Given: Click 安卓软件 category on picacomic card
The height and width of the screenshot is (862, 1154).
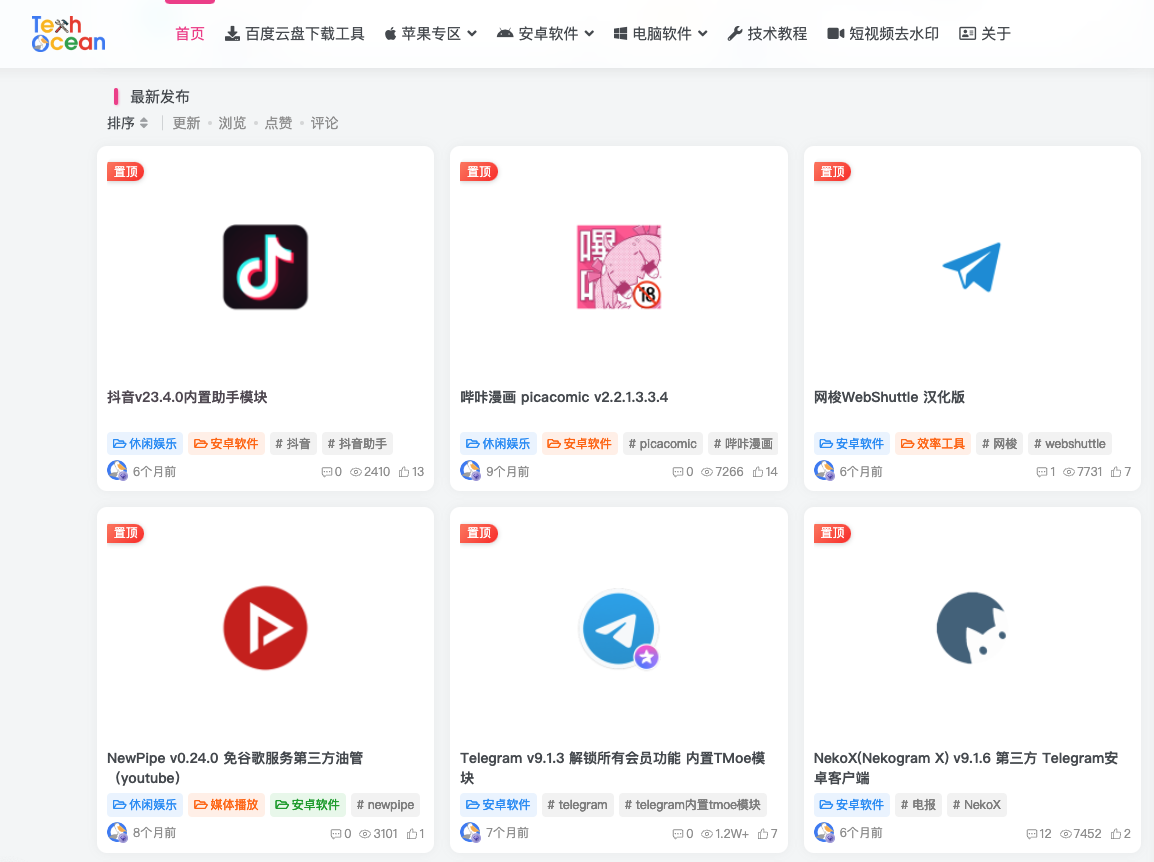Looking at the screenshot, I should 579,444.
